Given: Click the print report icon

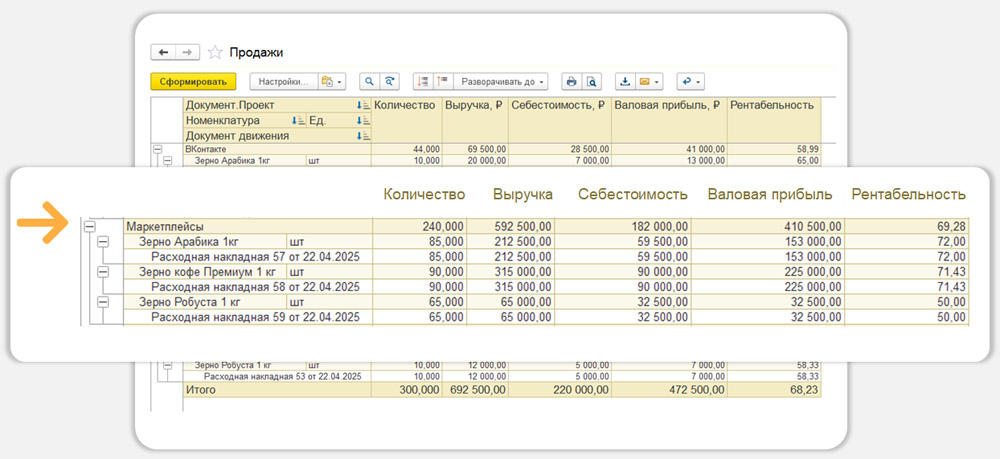Looking at the screenshot, I should click(x=571, y=81).
